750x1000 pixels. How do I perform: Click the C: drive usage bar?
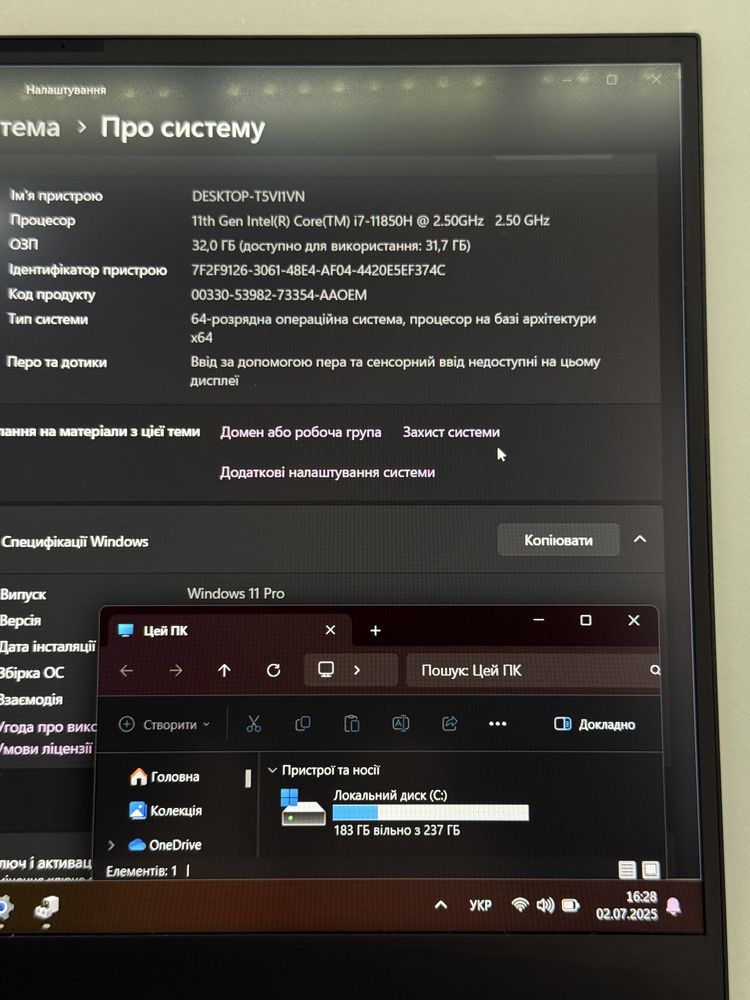click(x=430, y=812)
